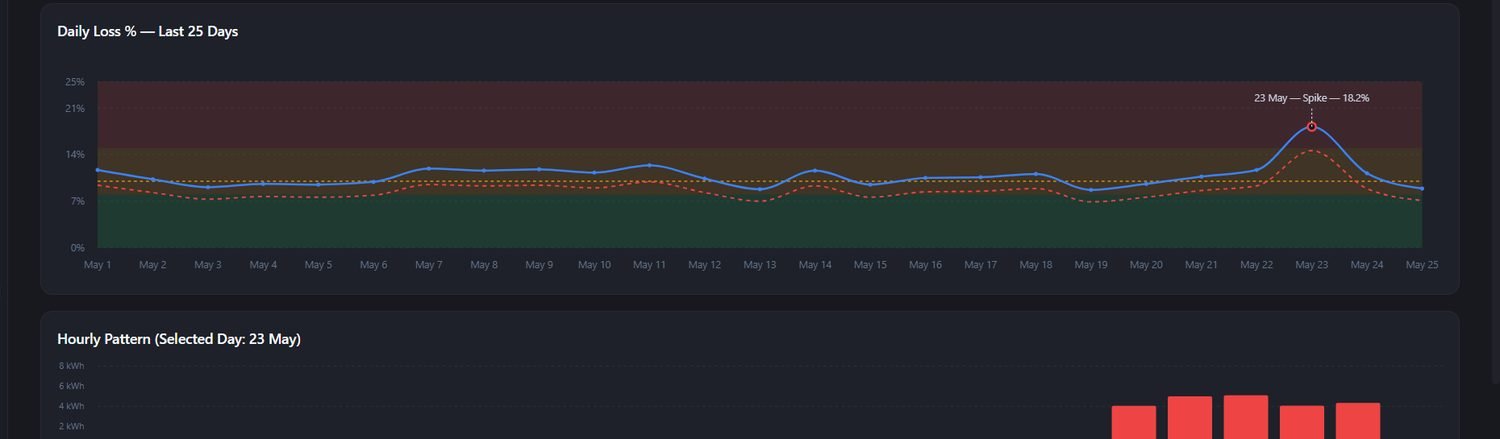1500x439 pixels.
Task: Click the 6 kWh axis label
Action: point(71,386)
